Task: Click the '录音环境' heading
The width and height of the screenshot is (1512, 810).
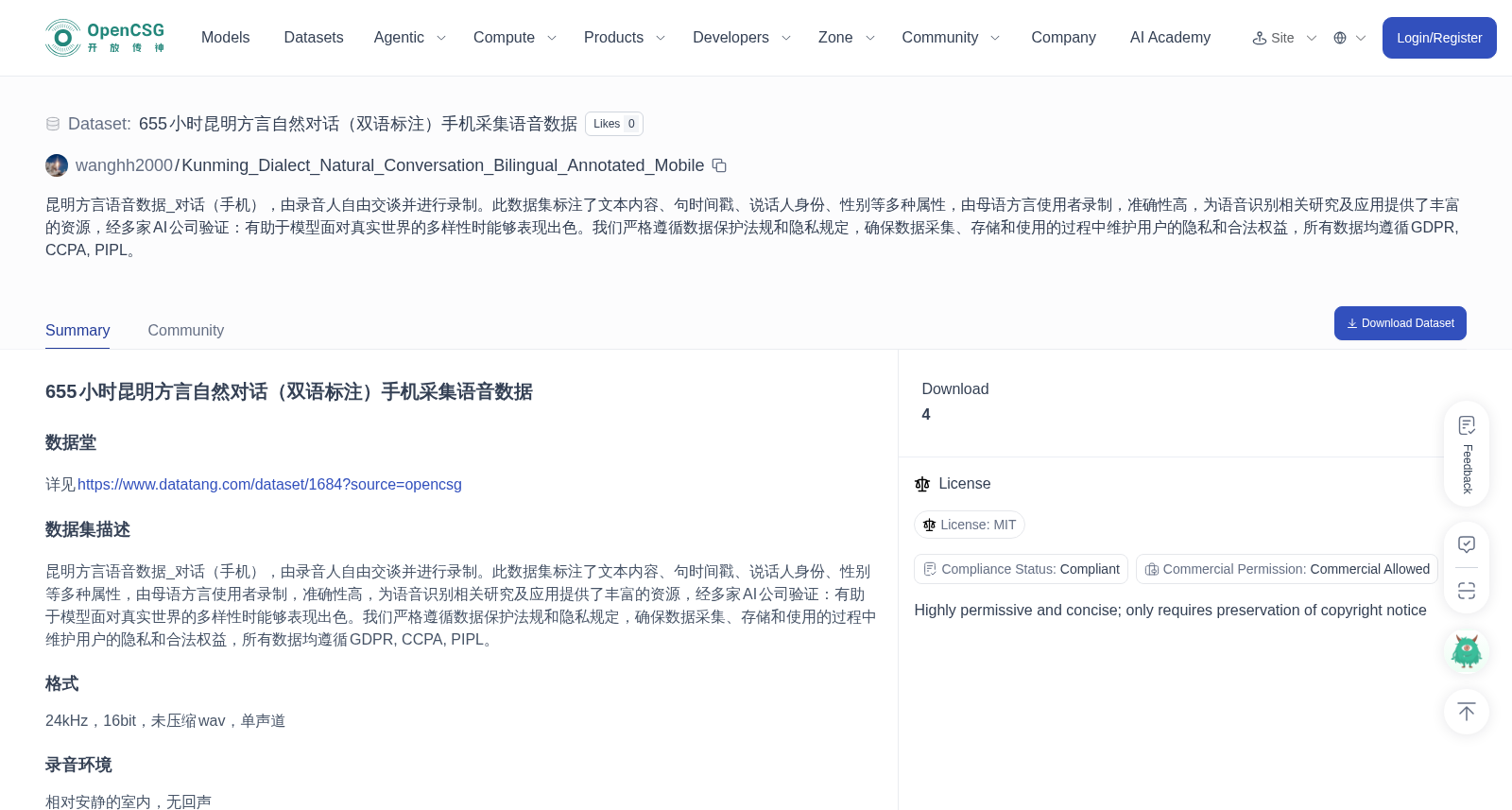Action: [78, 766]
